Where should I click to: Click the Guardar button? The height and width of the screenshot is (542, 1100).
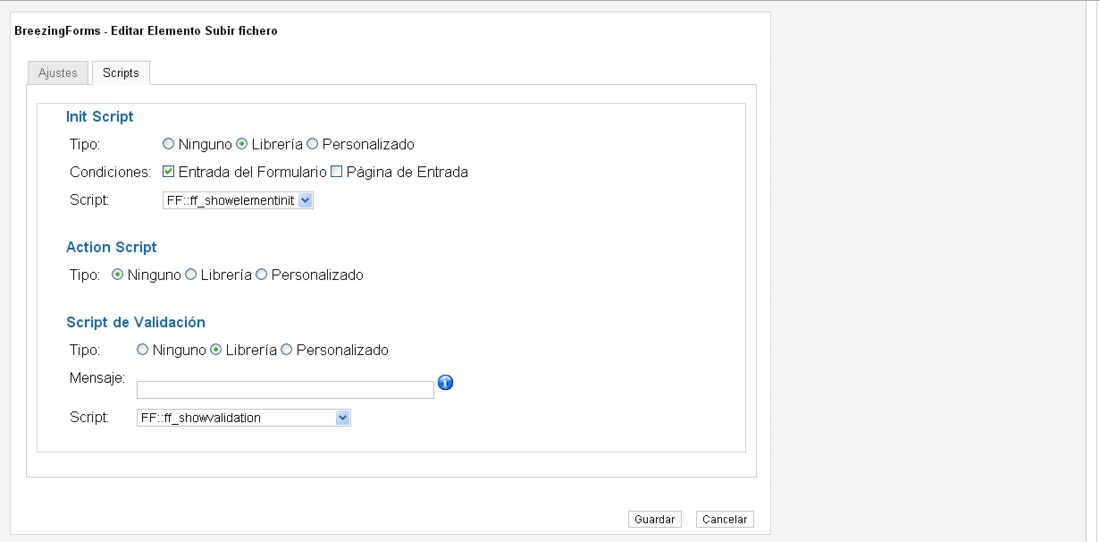[655, 520]
